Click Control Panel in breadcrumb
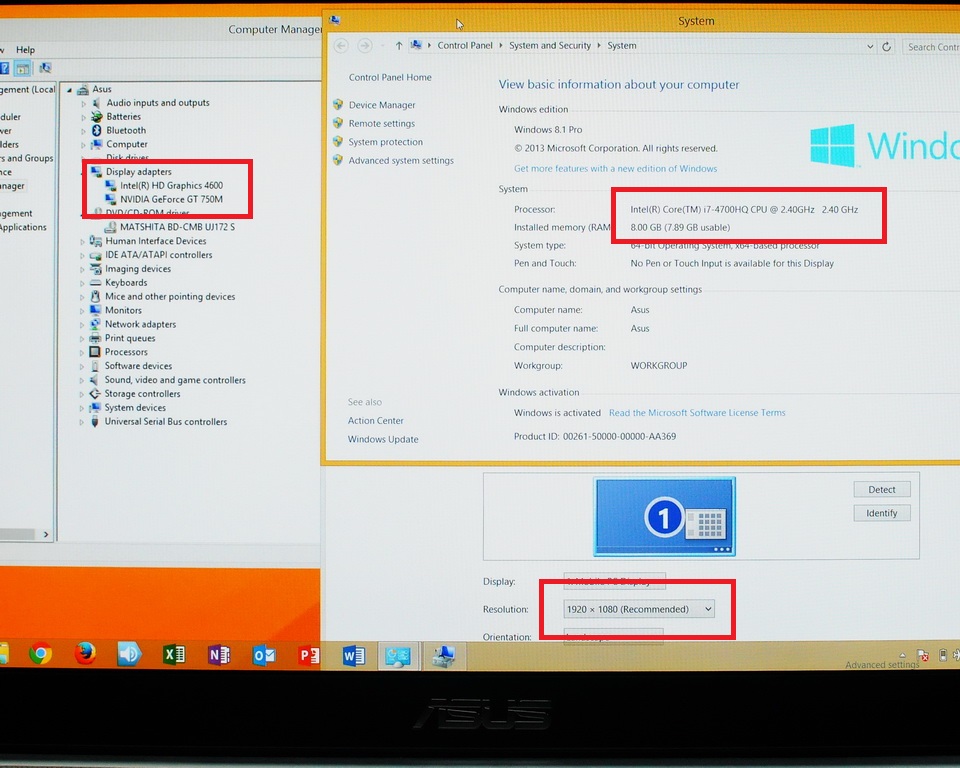The image size is (960, 768). (x=465, y=45)
